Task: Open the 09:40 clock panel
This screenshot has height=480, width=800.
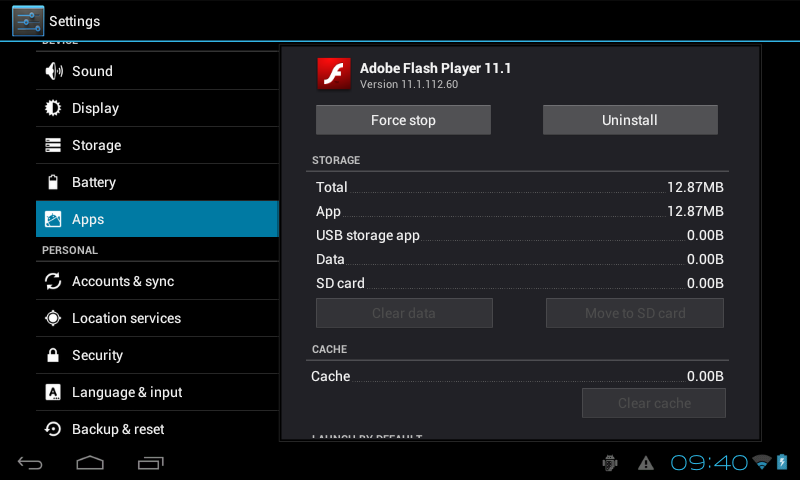Action: click(x=709, y=463)
